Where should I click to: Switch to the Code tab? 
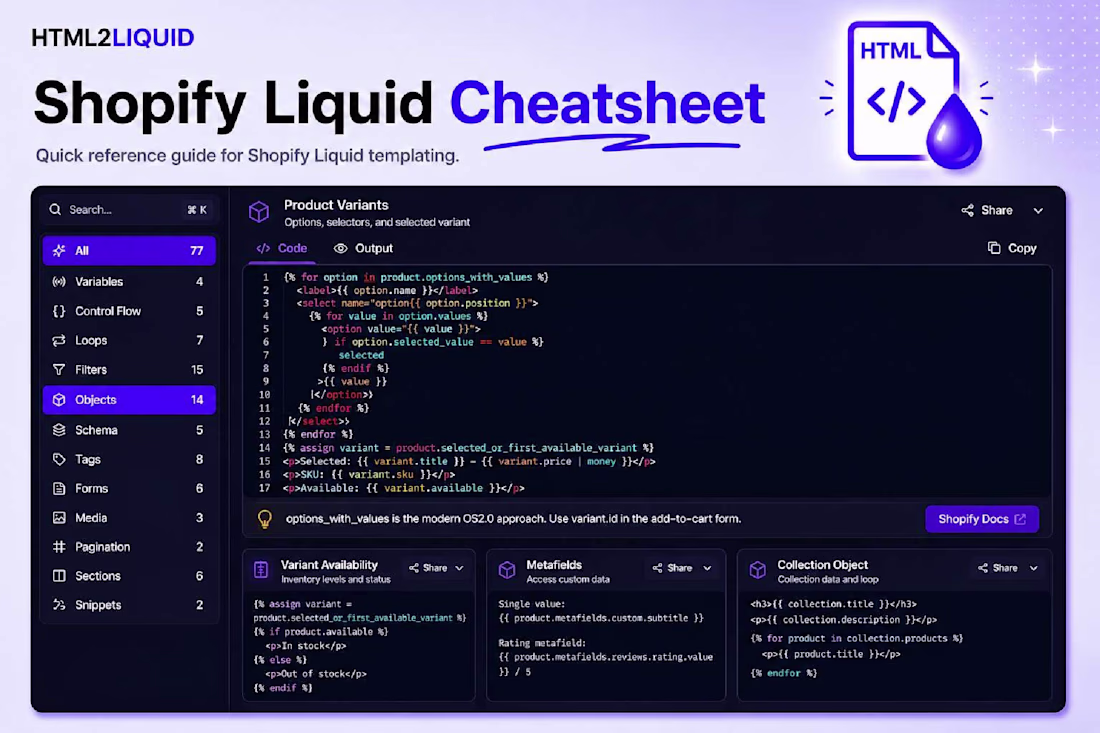click(281, 248)
